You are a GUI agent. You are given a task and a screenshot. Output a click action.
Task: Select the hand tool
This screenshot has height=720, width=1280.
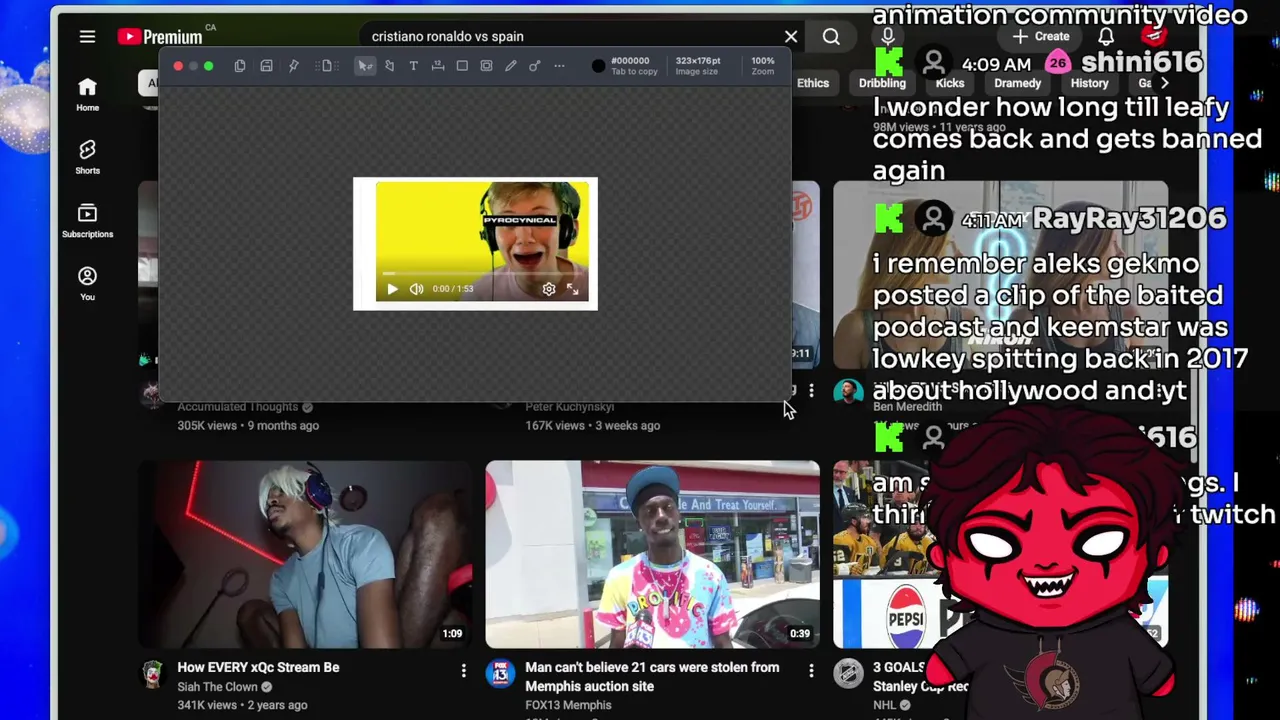(389, 66)
